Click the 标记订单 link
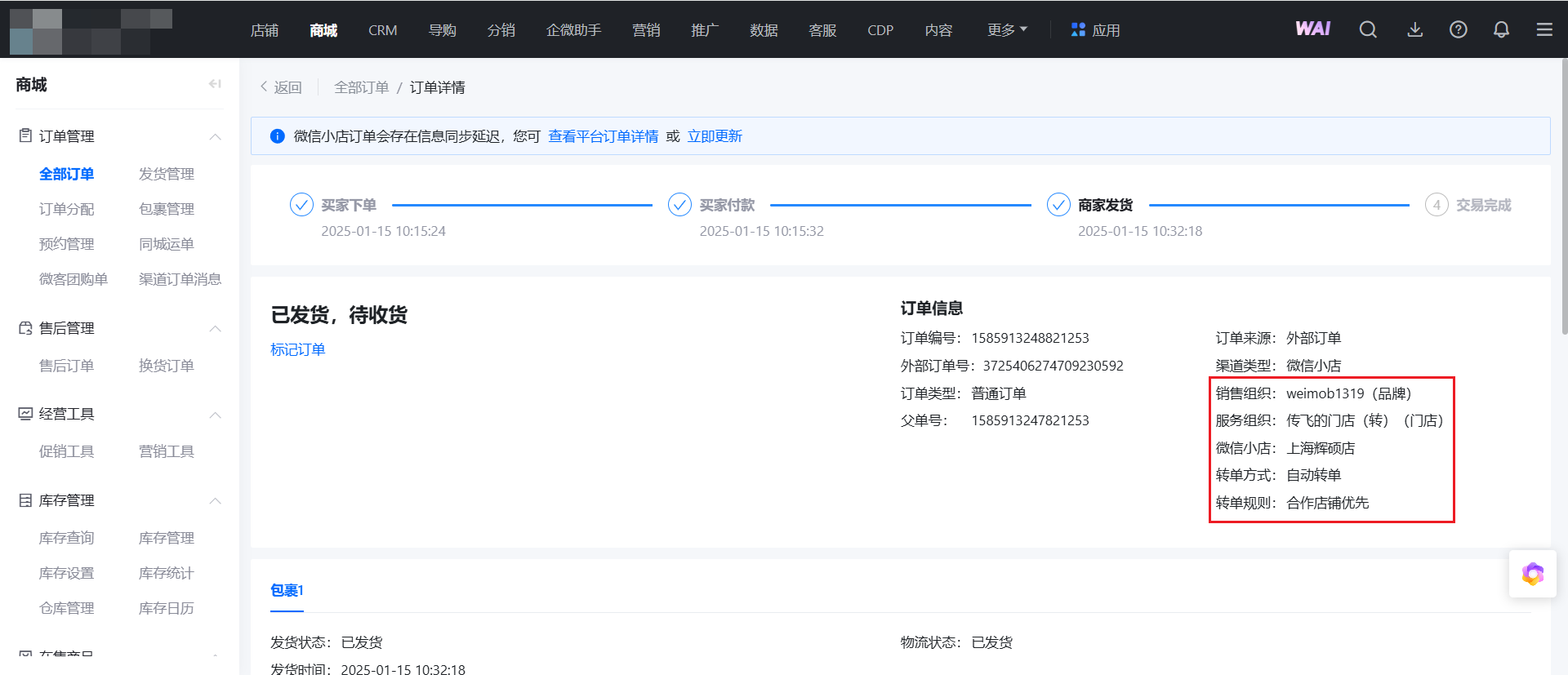 point(297,349)
